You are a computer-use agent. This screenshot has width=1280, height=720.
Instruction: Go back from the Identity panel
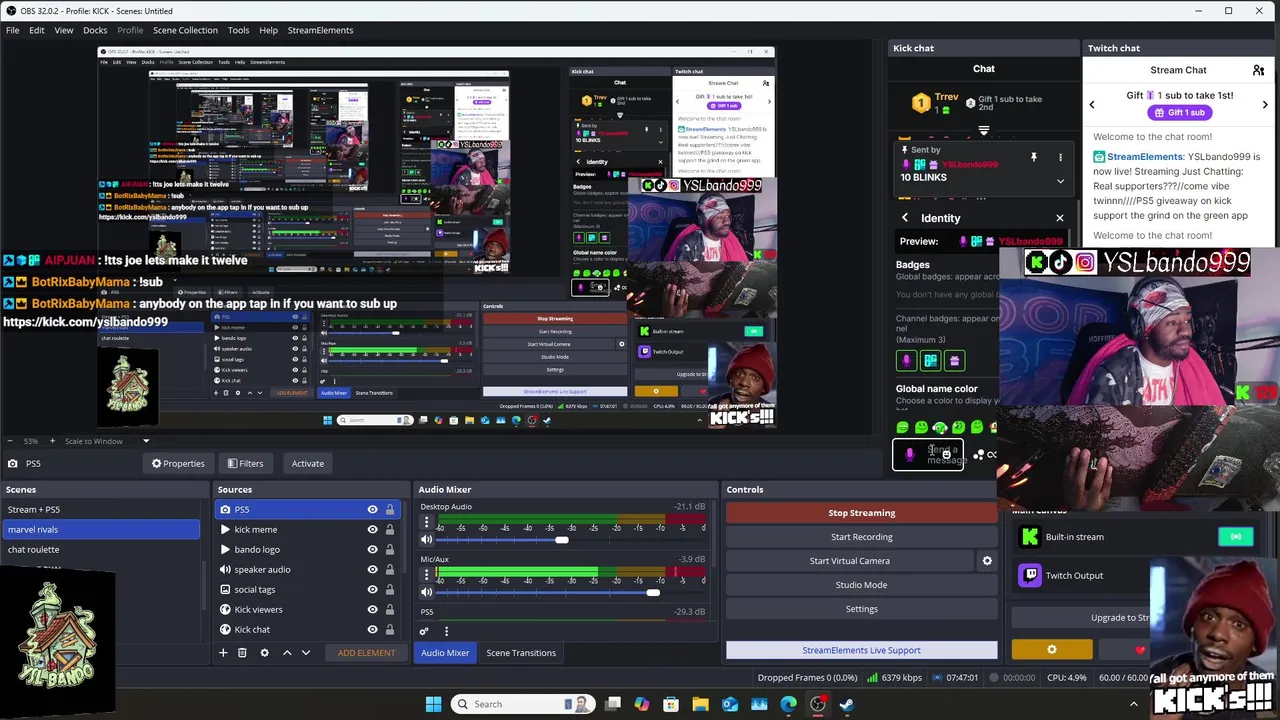pos(905,218)
